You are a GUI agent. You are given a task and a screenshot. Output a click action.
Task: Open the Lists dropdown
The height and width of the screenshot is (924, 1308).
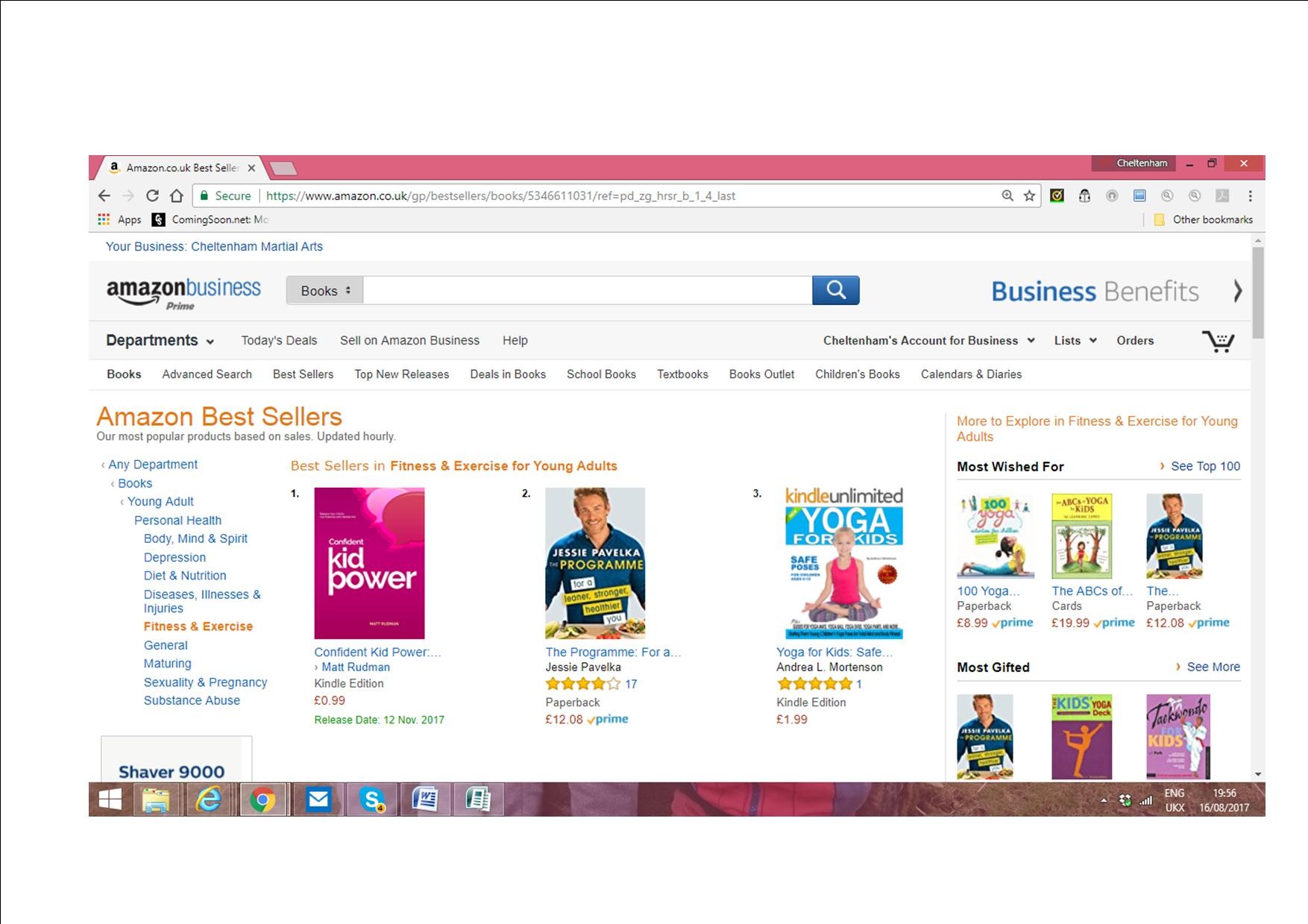(x=1075, y=340)
